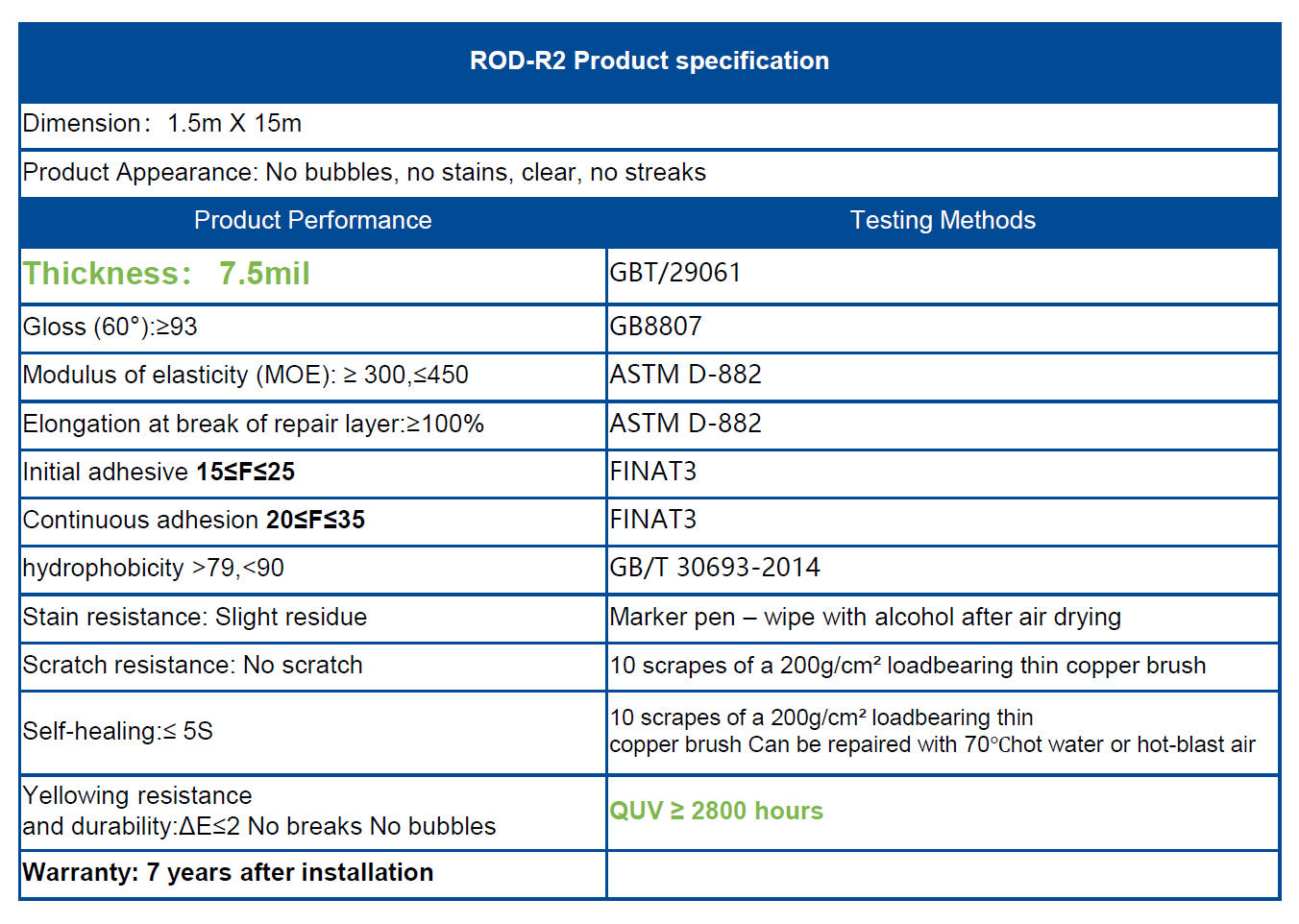
Task: Click the Testing Methods column header
Action: coord(943,221)
